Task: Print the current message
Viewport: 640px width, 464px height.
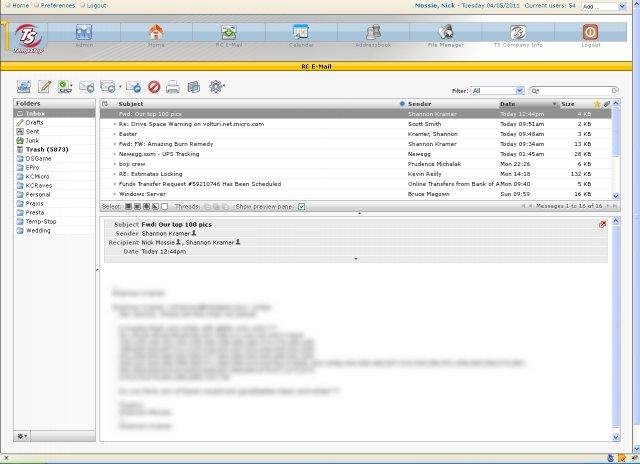Action: pyautogui.click(x=173, y=87)
